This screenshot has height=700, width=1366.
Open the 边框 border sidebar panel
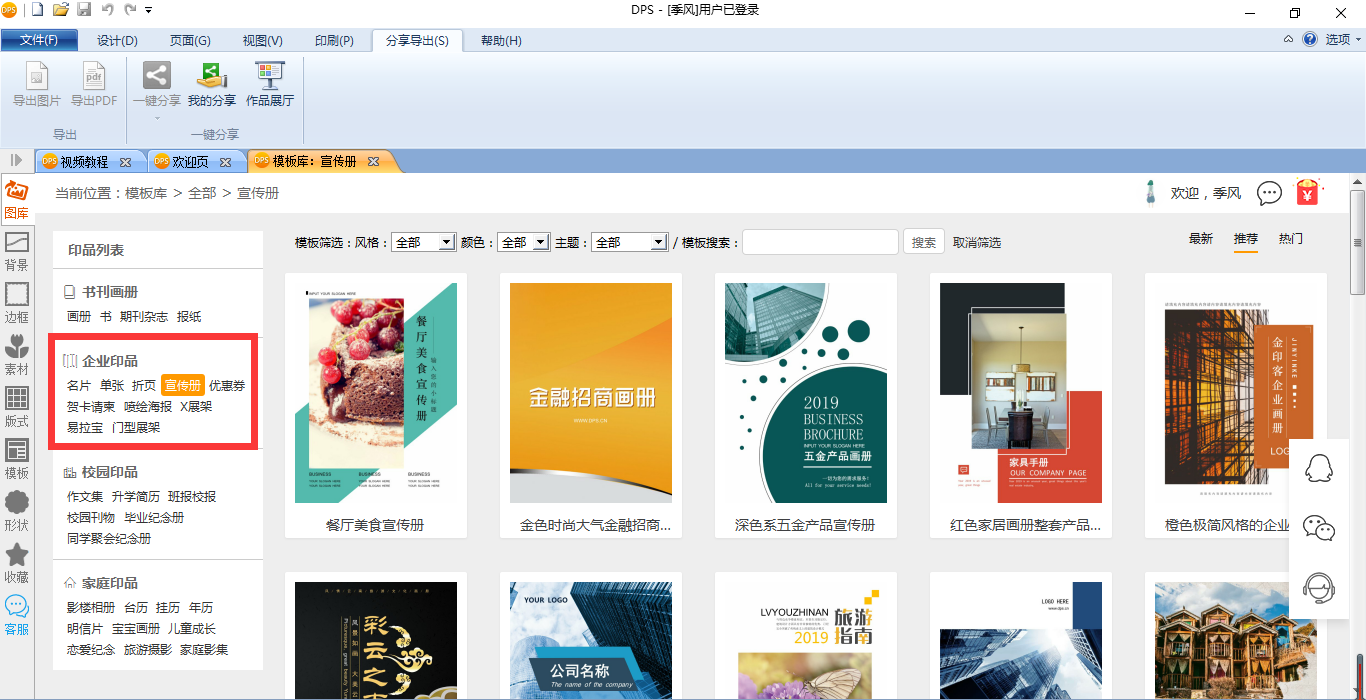point(17,303)
